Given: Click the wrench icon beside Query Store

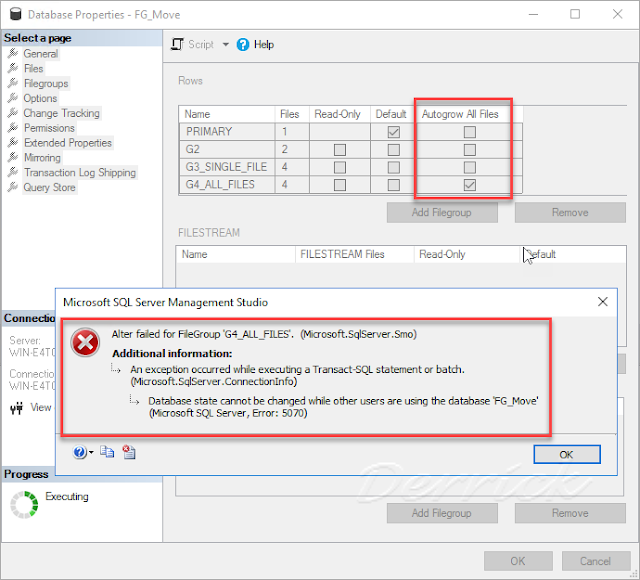Looking at the screenshot, I should tap(13, 187).
